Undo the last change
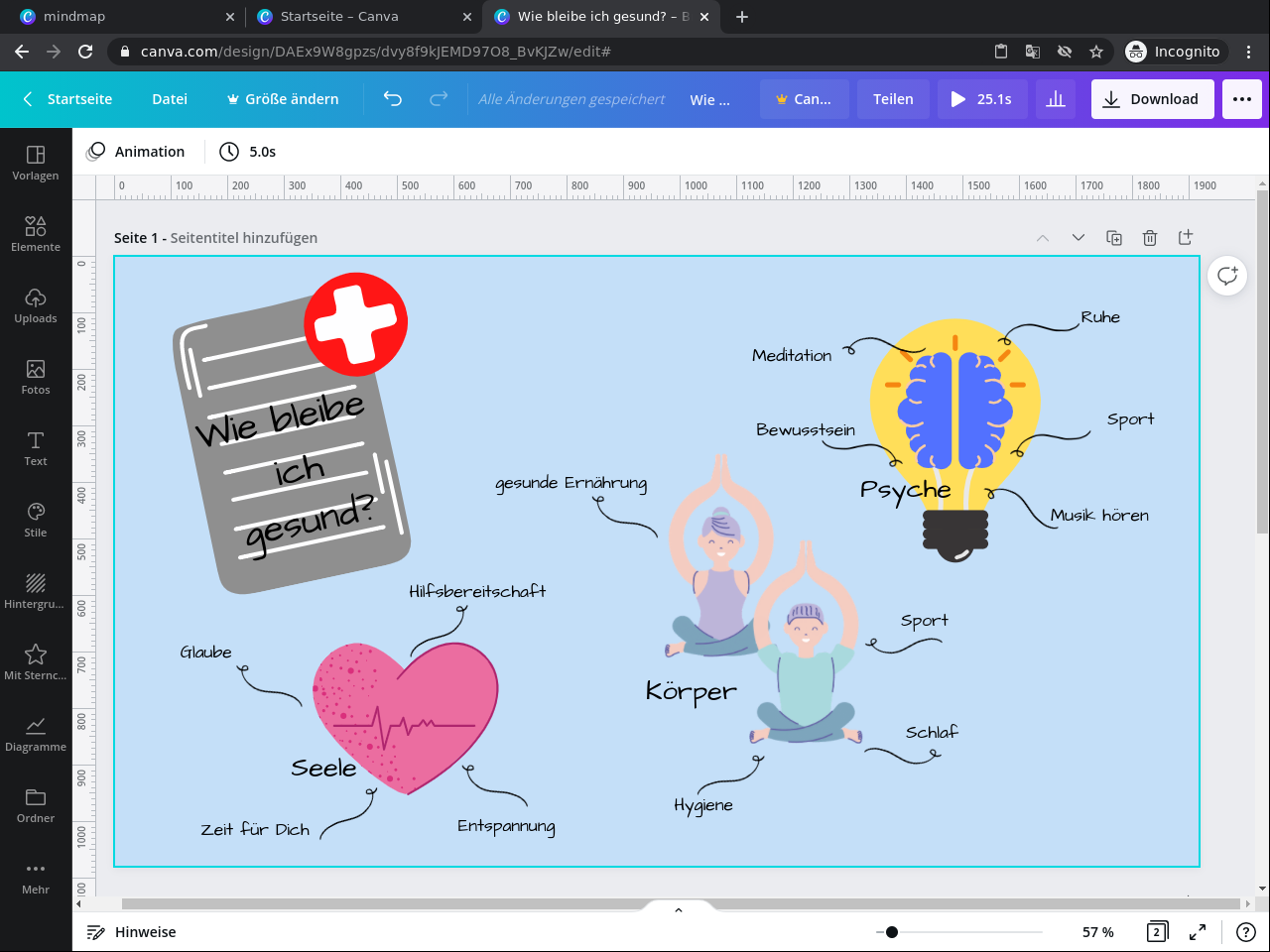 click(x=393, y=99)
